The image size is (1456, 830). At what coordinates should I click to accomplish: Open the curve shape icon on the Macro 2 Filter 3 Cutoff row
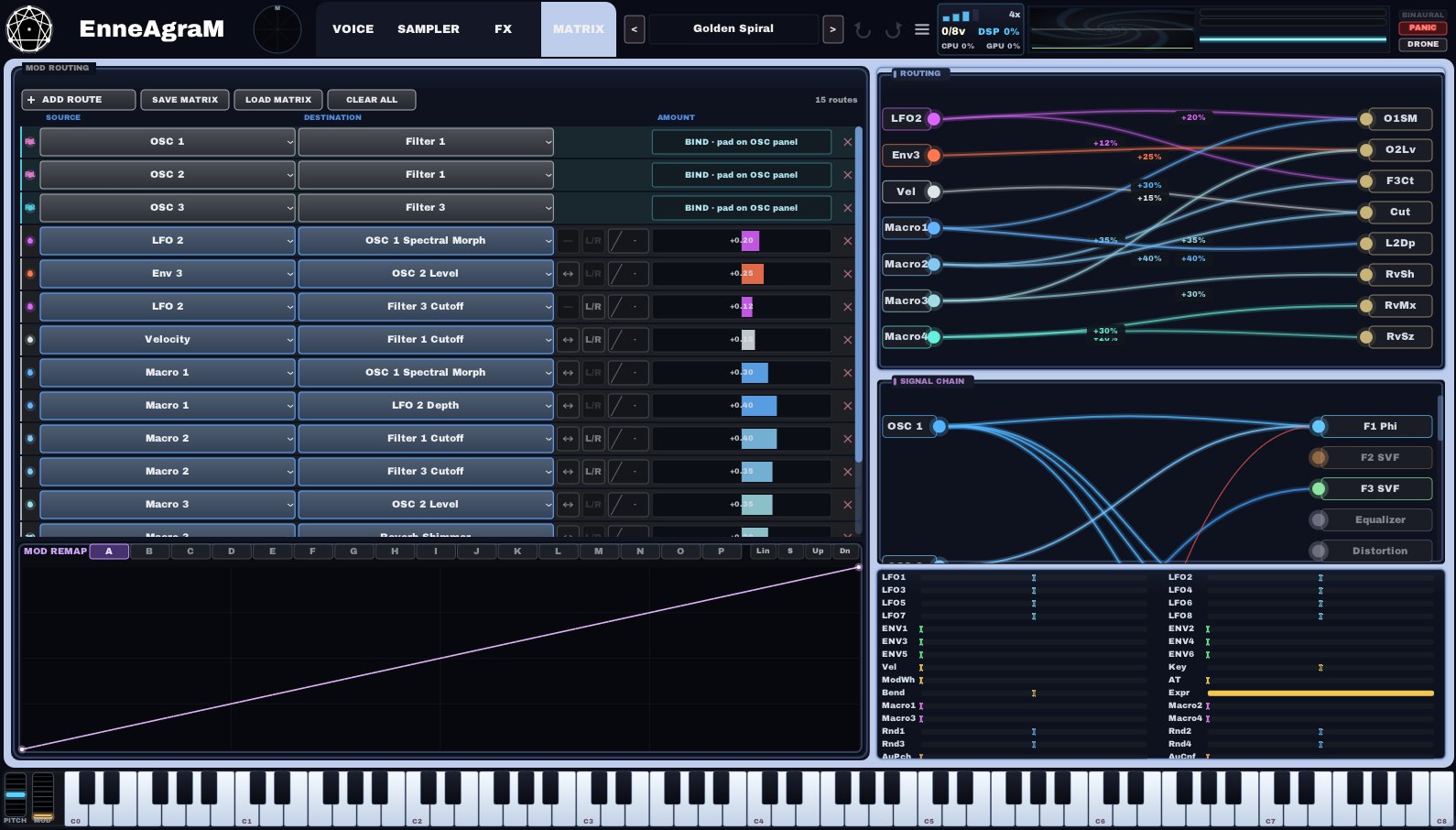click(628, 472)
